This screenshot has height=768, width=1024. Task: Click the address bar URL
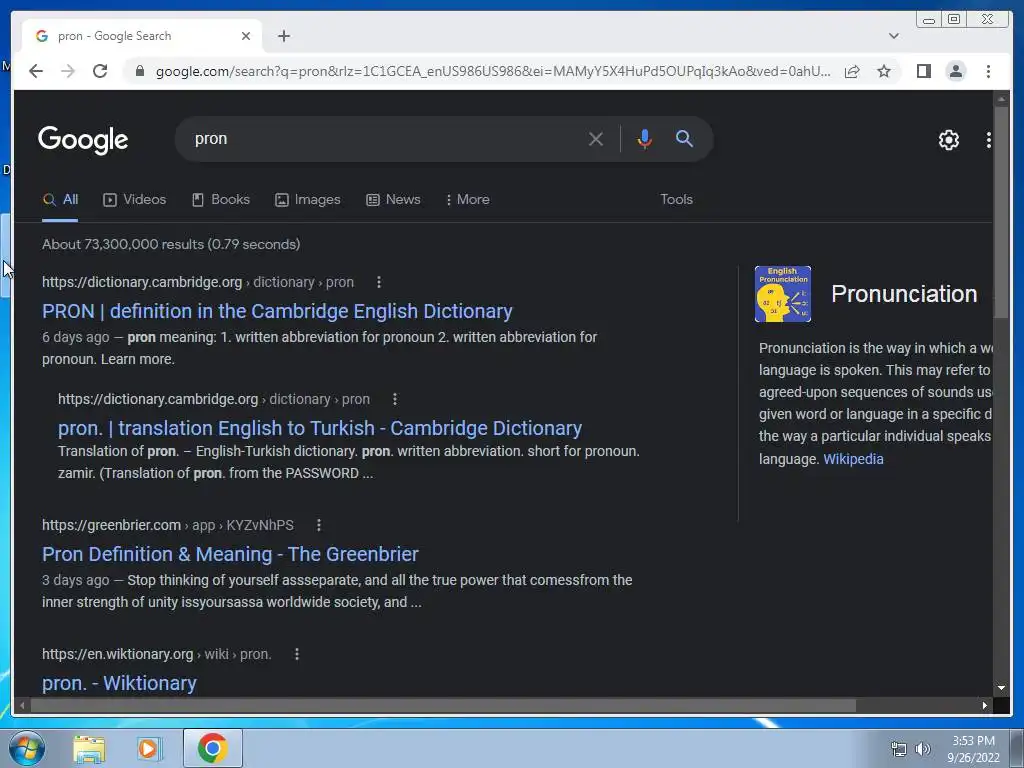click(493, 71)
